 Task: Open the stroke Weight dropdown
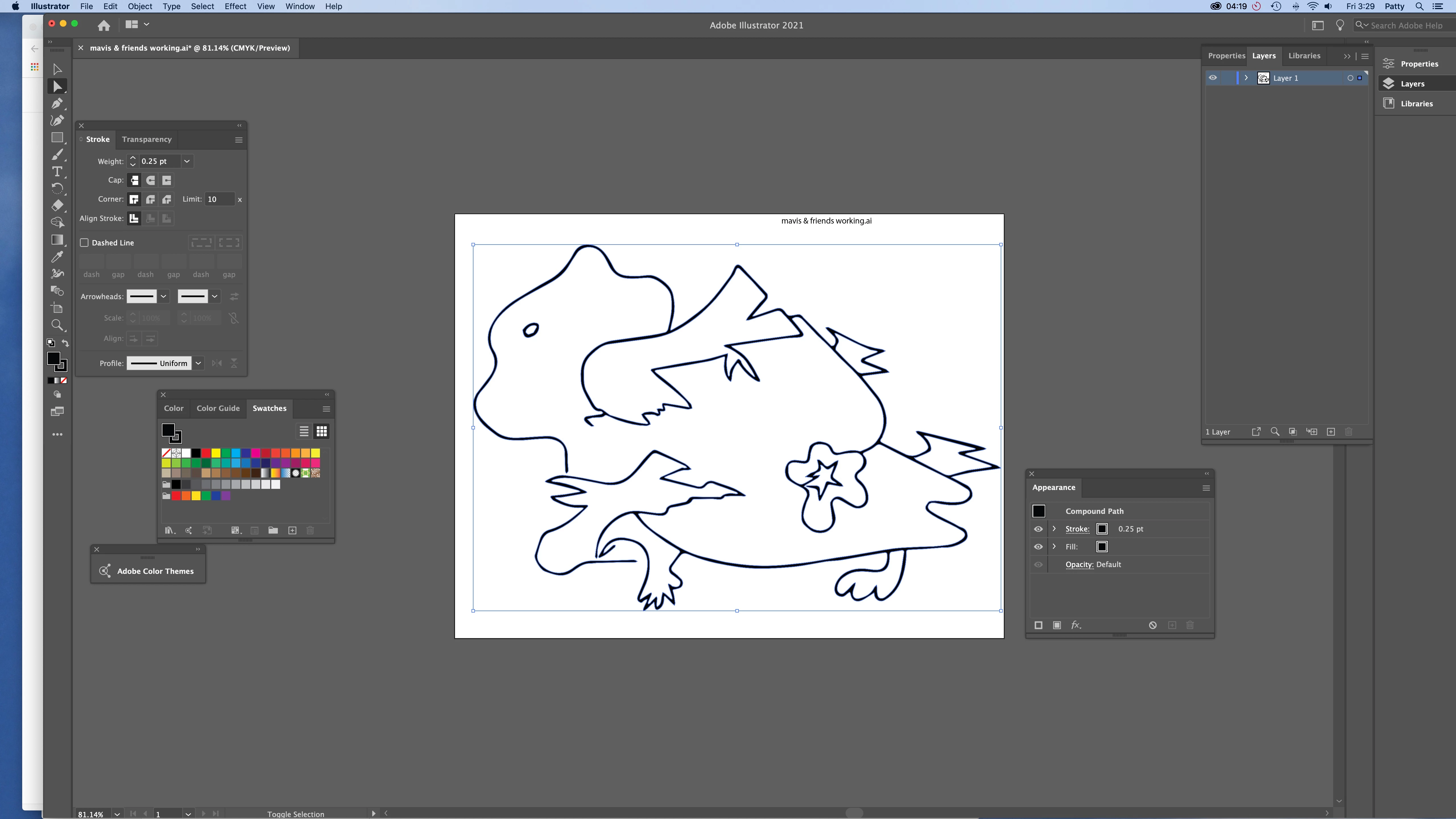pyautogui.click(x=187, y=161)
